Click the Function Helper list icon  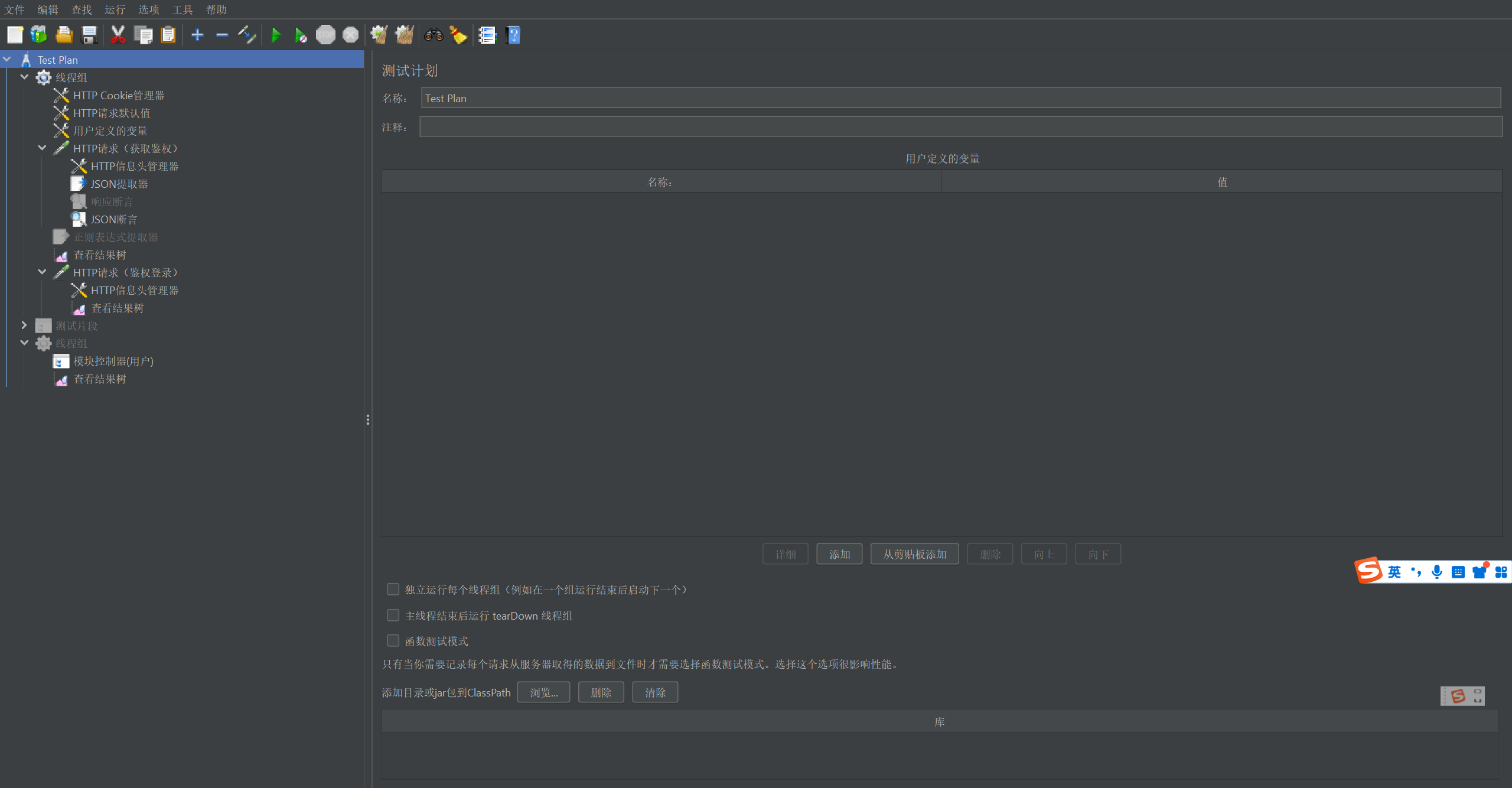coord(487,35)
